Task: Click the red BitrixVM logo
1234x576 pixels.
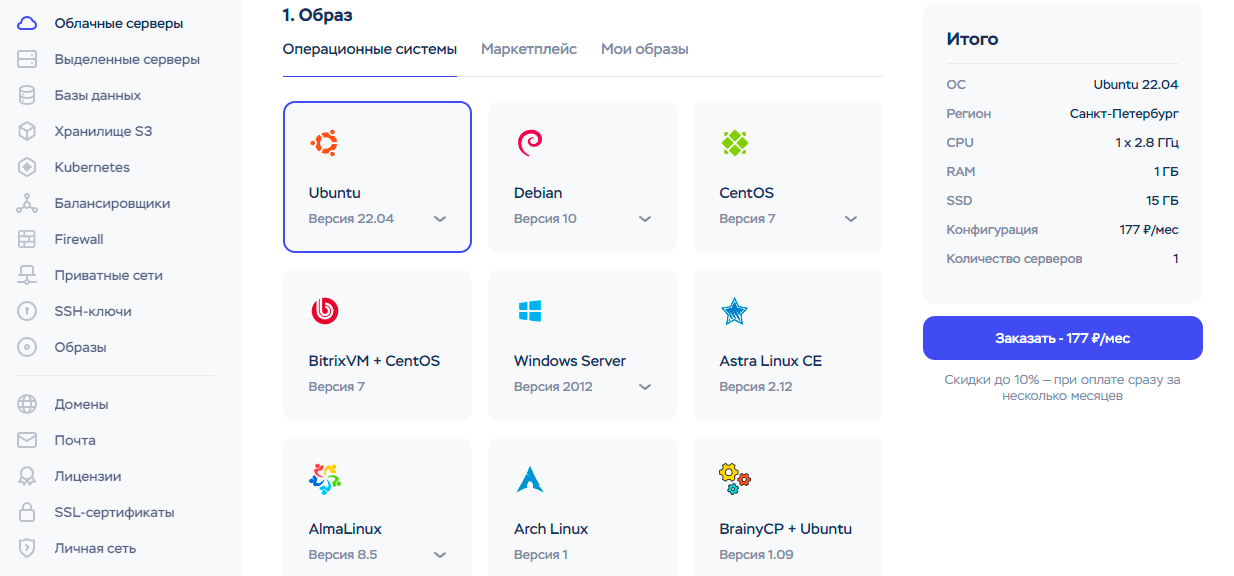Action: pyautogui.click(x=324, y=311)
